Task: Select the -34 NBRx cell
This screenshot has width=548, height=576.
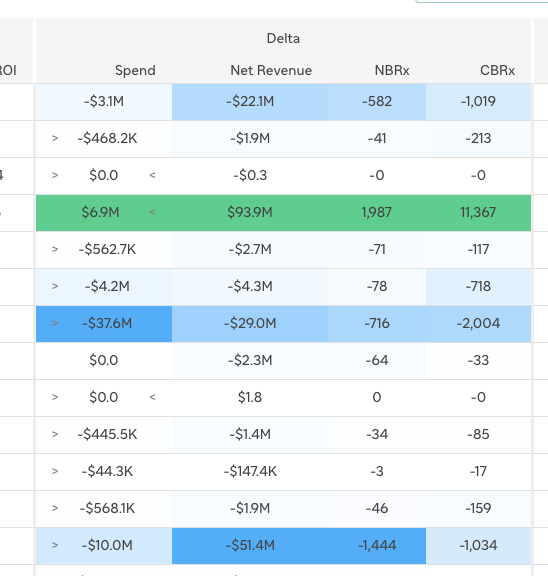Action: pyautogui.click(x=377, y=434)
